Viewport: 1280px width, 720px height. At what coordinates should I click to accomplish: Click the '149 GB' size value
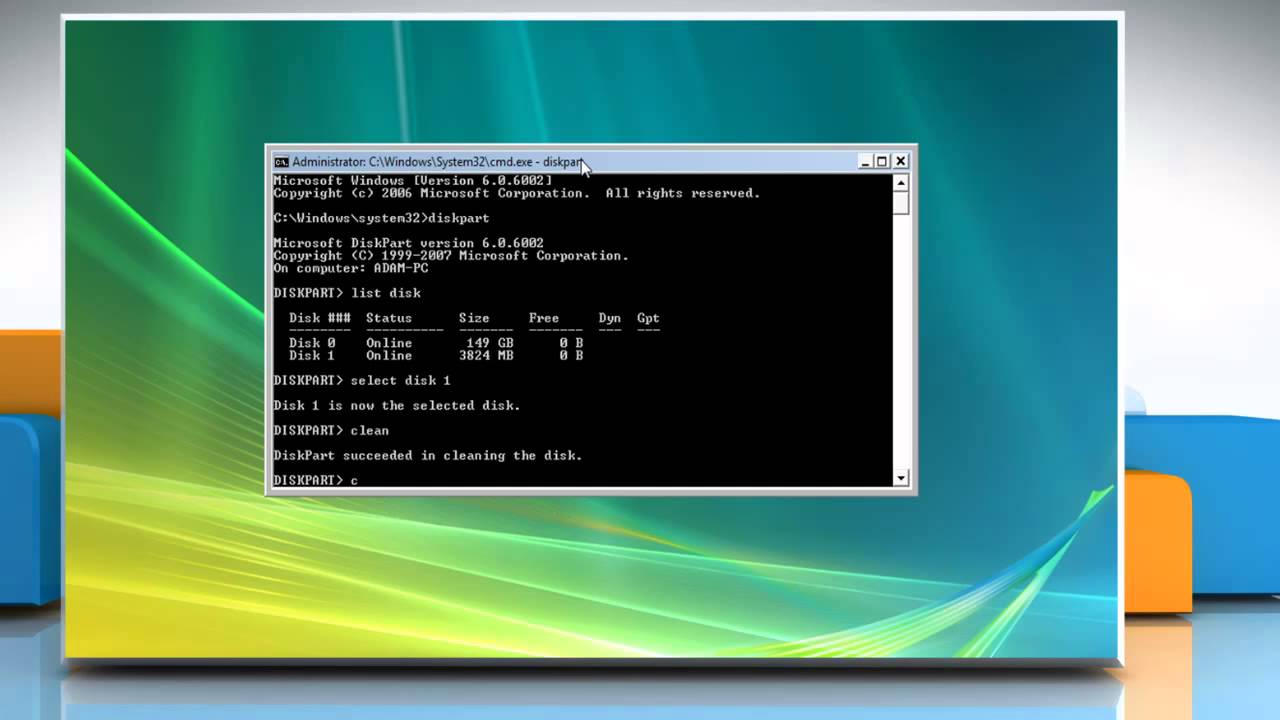pos(490,343)
